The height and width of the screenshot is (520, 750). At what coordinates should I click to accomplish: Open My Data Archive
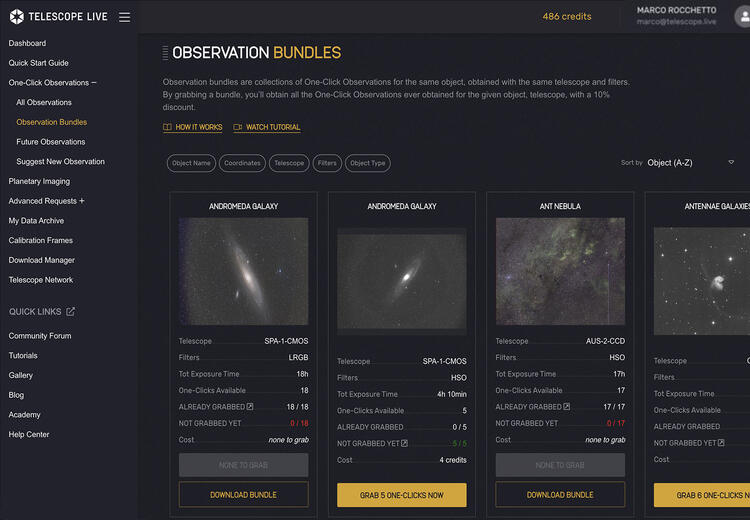(x=36, y=221)
